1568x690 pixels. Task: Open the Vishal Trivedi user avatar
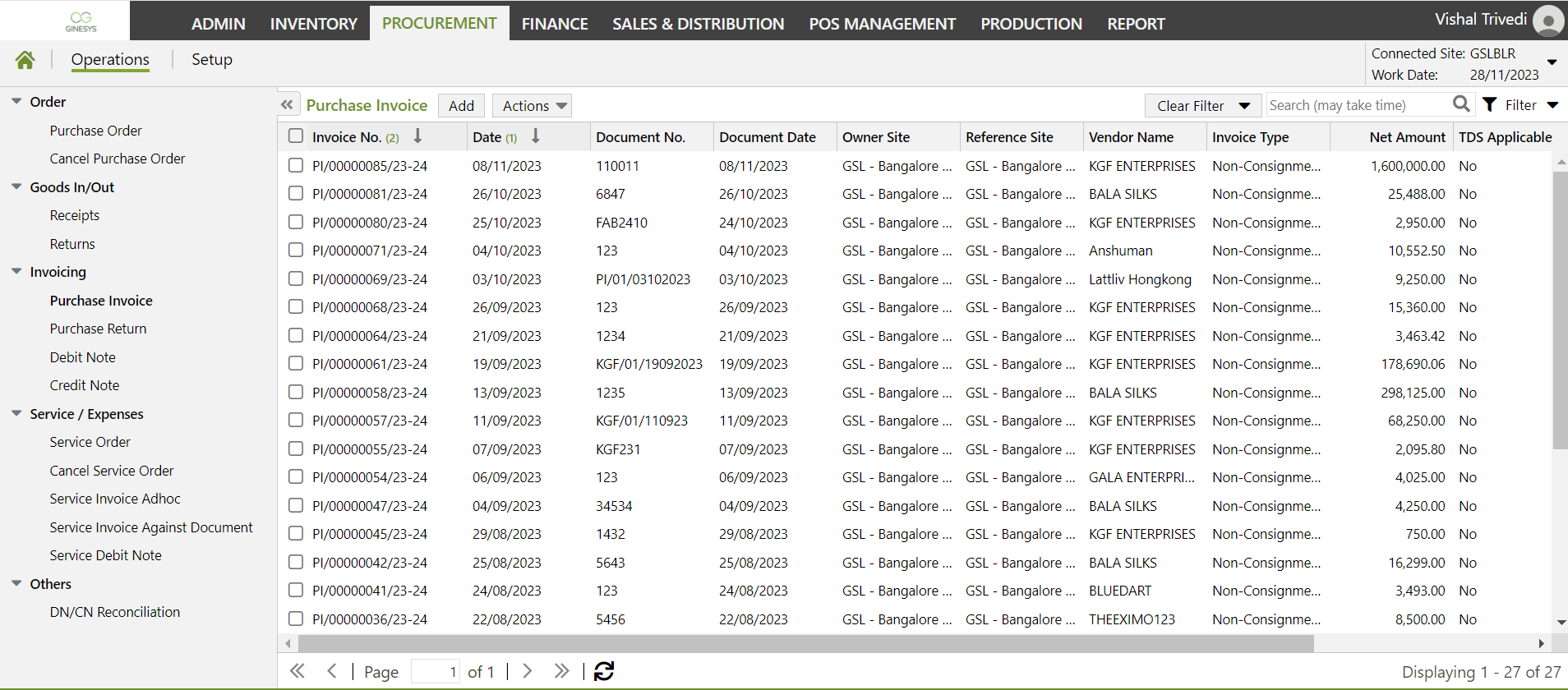pyautogui.click(x=1548, y=21)
